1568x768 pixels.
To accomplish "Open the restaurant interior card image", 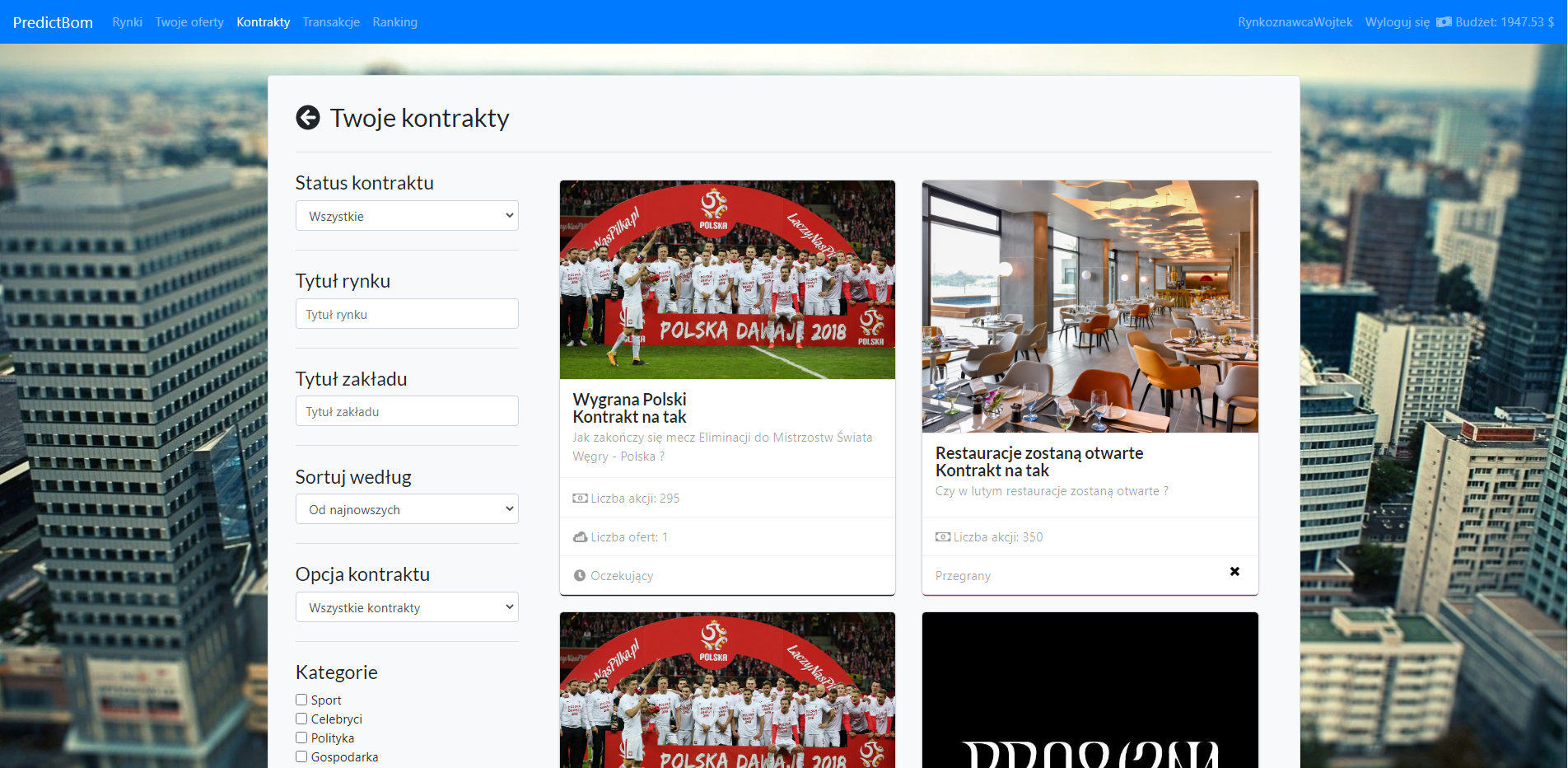I will click(1090, 307).
